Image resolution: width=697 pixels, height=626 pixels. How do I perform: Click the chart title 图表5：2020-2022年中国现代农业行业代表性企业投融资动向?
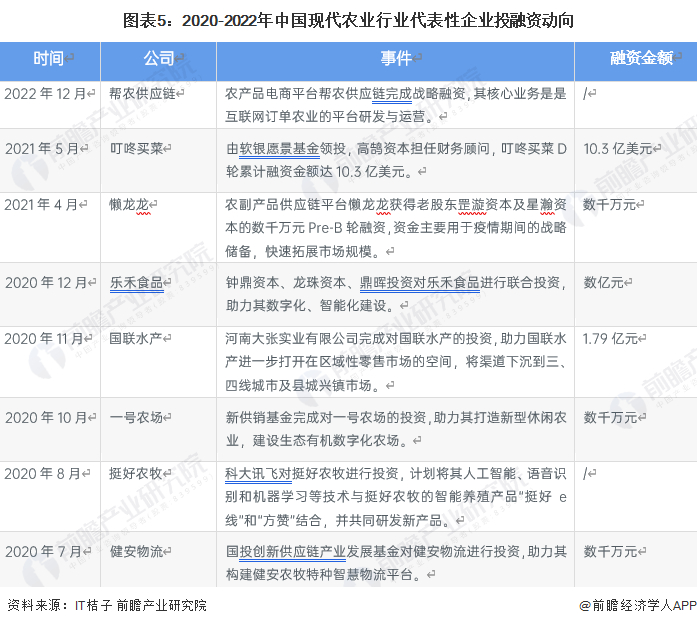348,21
